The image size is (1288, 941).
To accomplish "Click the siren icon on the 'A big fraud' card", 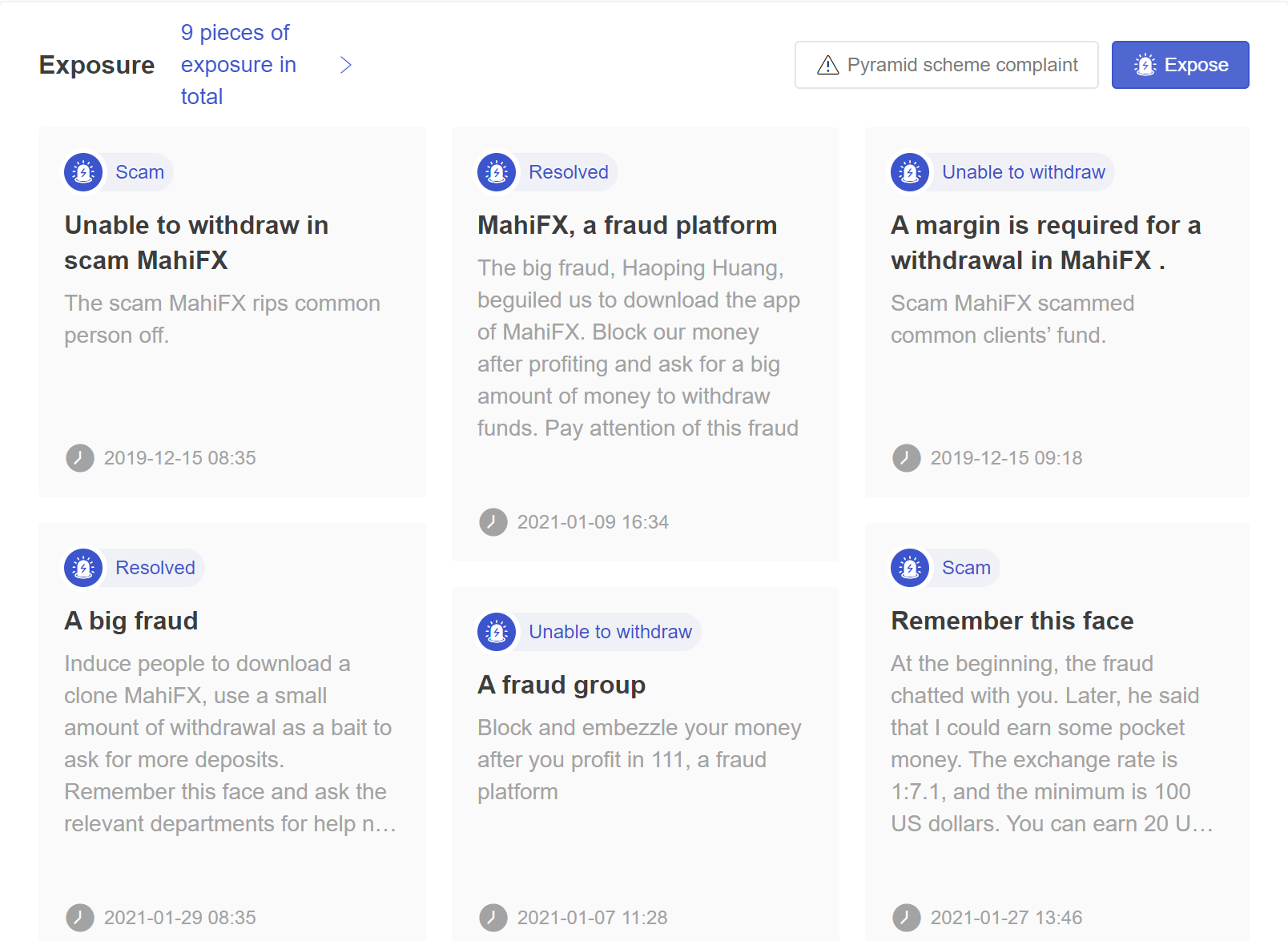I will tap(83, 568).
